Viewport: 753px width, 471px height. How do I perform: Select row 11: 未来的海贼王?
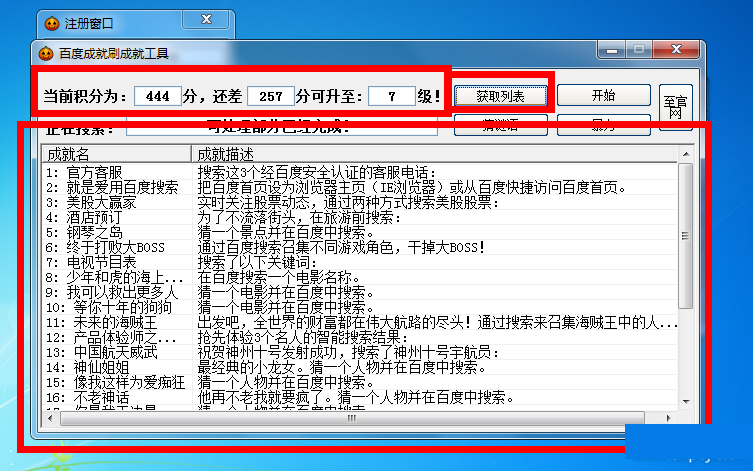359,322
